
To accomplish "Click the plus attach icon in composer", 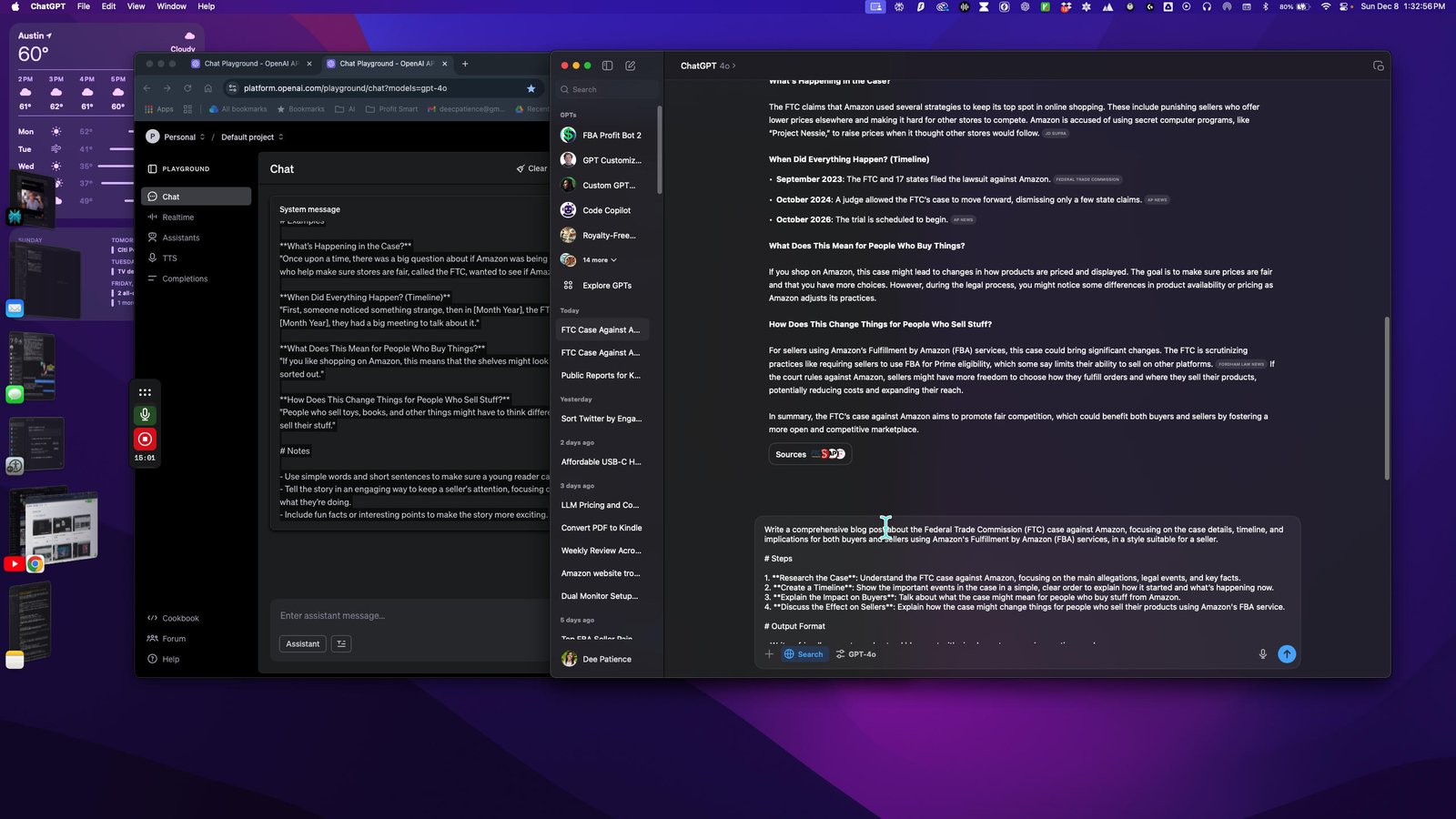I will click(x=769, y=654).
